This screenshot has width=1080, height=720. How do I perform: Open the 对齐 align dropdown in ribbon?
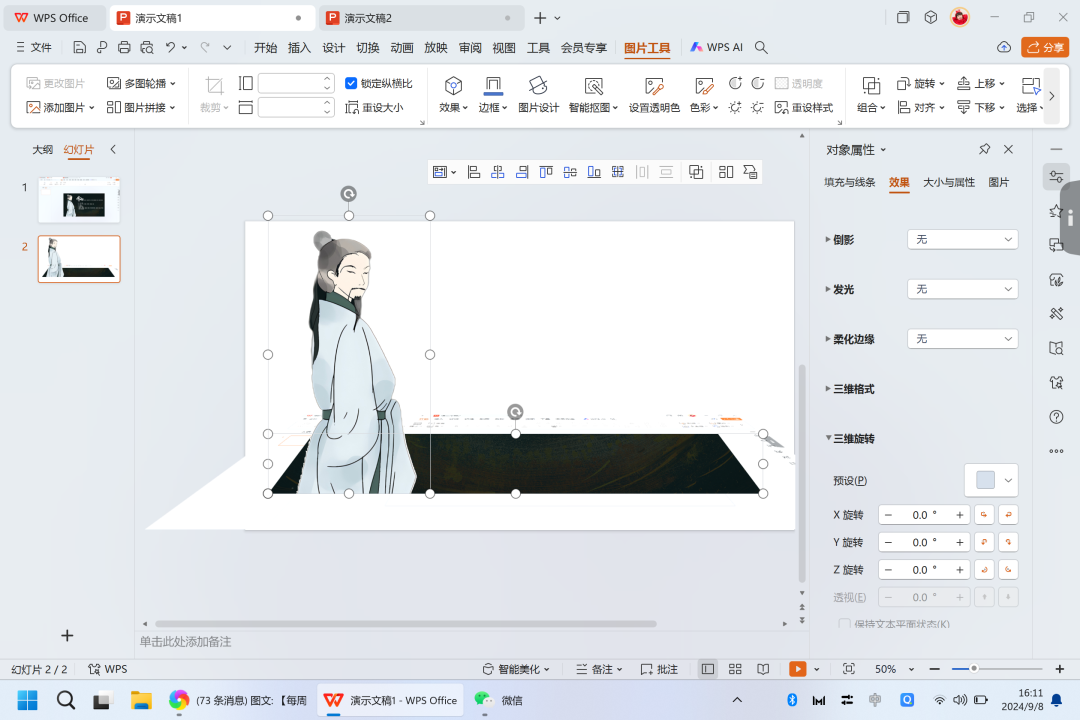(x=921, y=107)
